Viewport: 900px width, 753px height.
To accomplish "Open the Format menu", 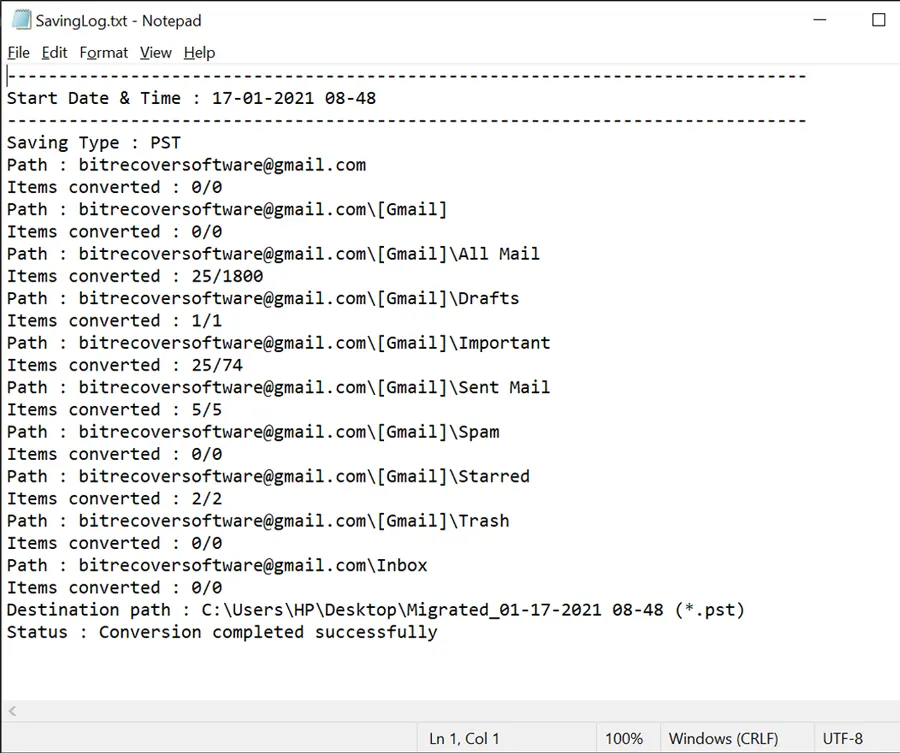I will tap(103, 53).
